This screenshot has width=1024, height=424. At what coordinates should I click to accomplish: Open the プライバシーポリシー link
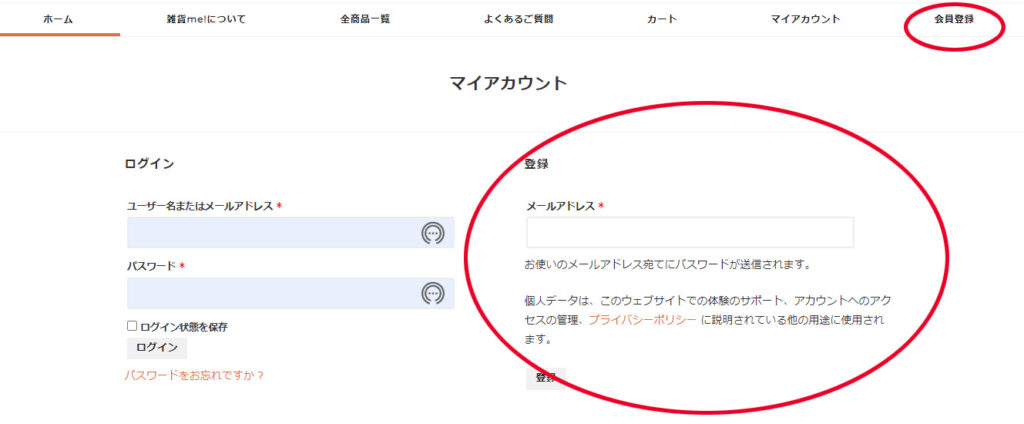point(642,320)
